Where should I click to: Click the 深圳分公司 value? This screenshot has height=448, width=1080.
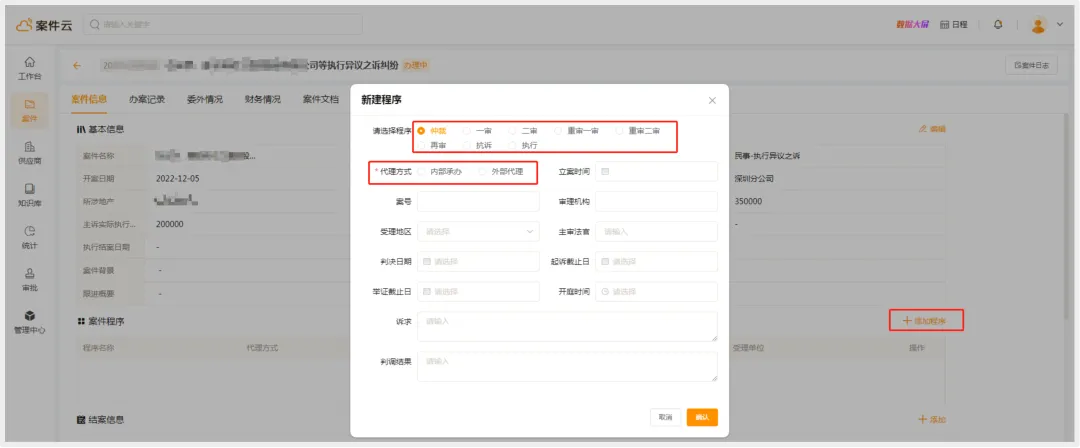coord(754,178)
